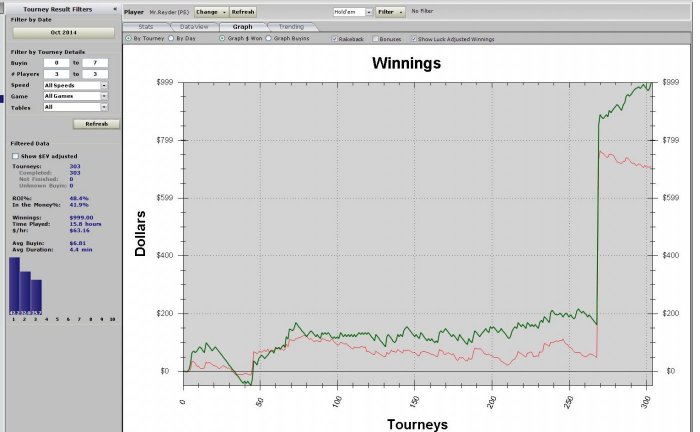Image resolution: width=700 pixels, height=432 pixels.
Task: Click the $/hr value $63.16
Action: pyautogui.click(x=79, y=231)
